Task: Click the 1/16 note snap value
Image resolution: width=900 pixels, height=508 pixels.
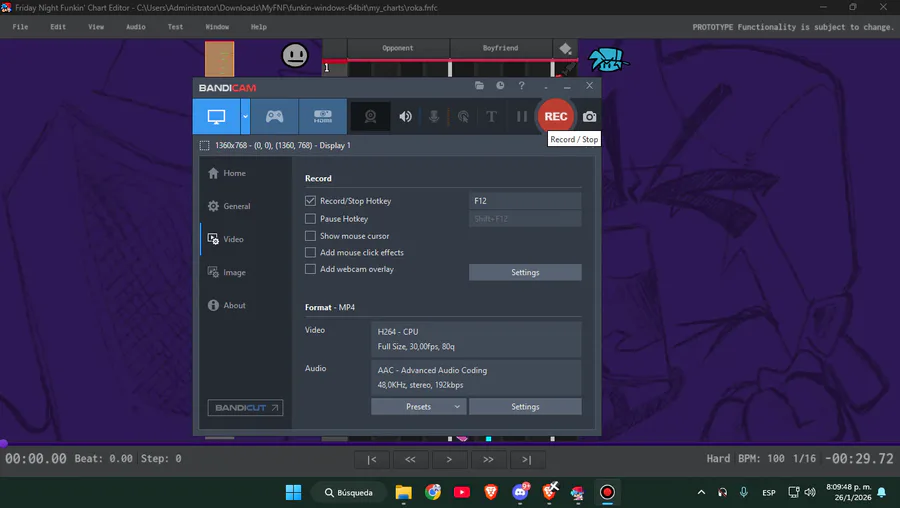Action: coord(804,459)
